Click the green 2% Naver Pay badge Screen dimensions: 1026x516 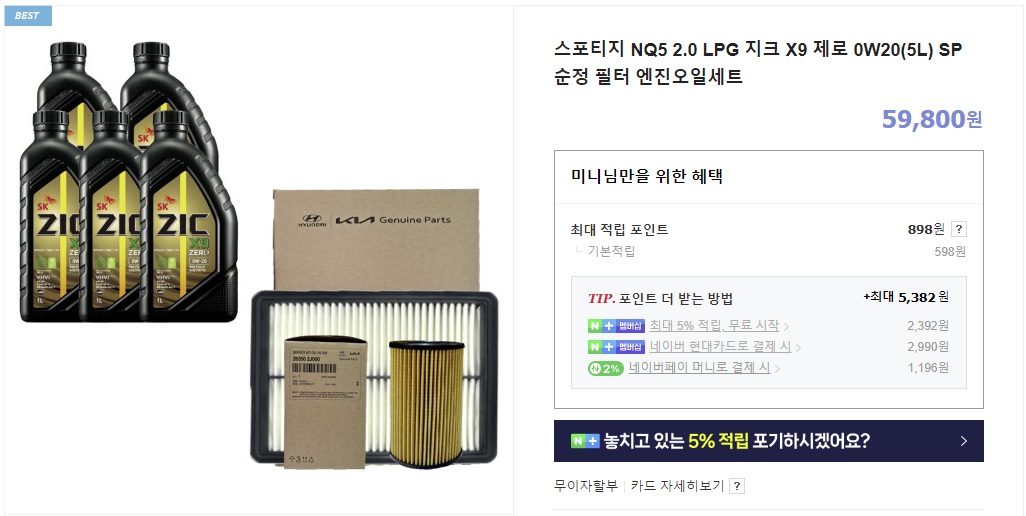coord(606,368)
